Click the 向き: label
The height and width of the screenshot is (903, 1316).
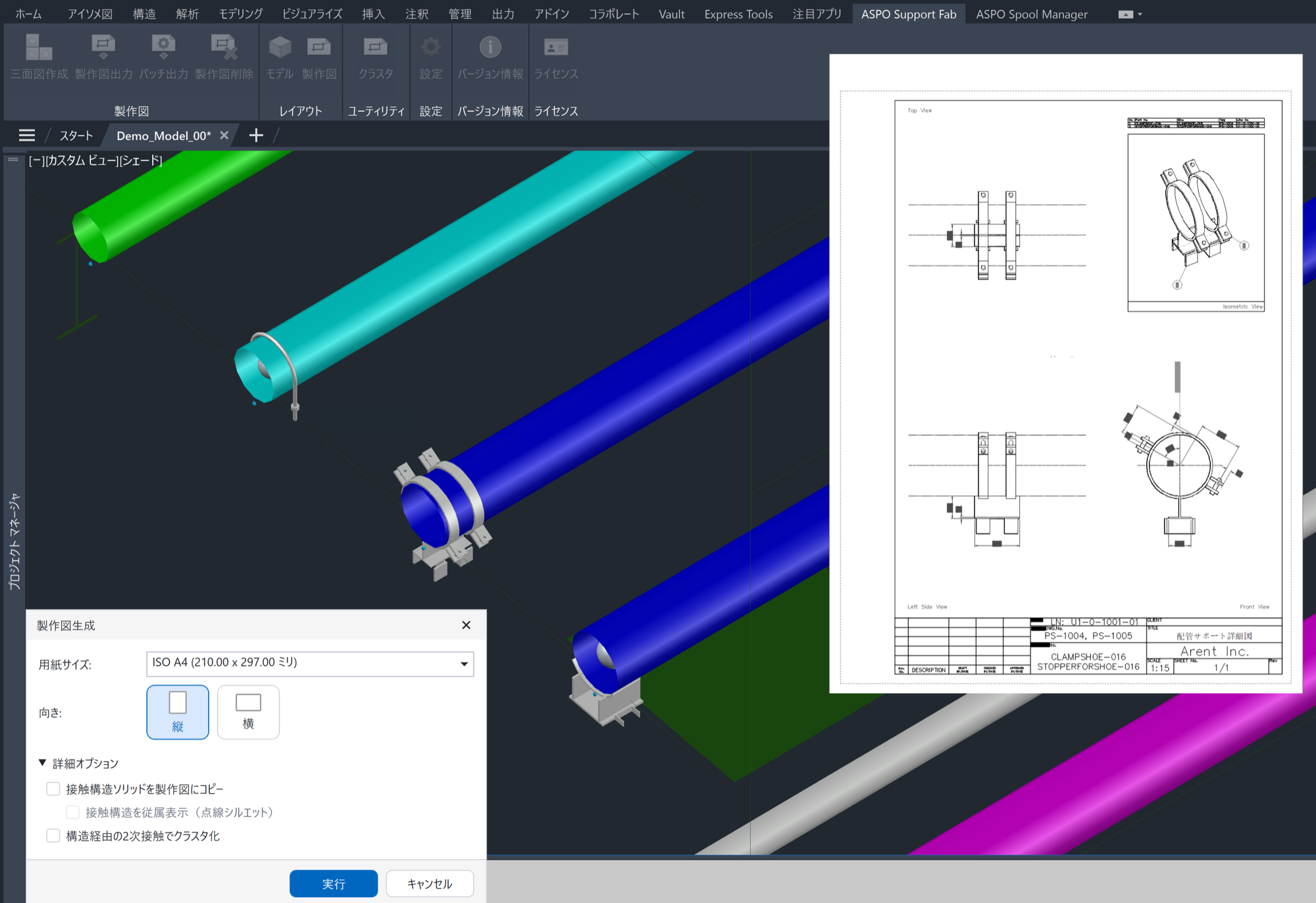(51, 713)
